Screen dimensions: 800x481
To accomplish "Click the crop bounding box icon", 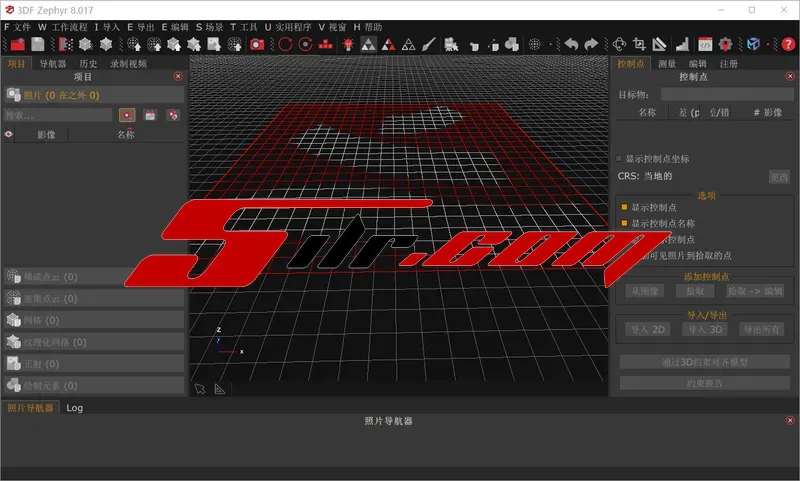I will tap(639, 45).
